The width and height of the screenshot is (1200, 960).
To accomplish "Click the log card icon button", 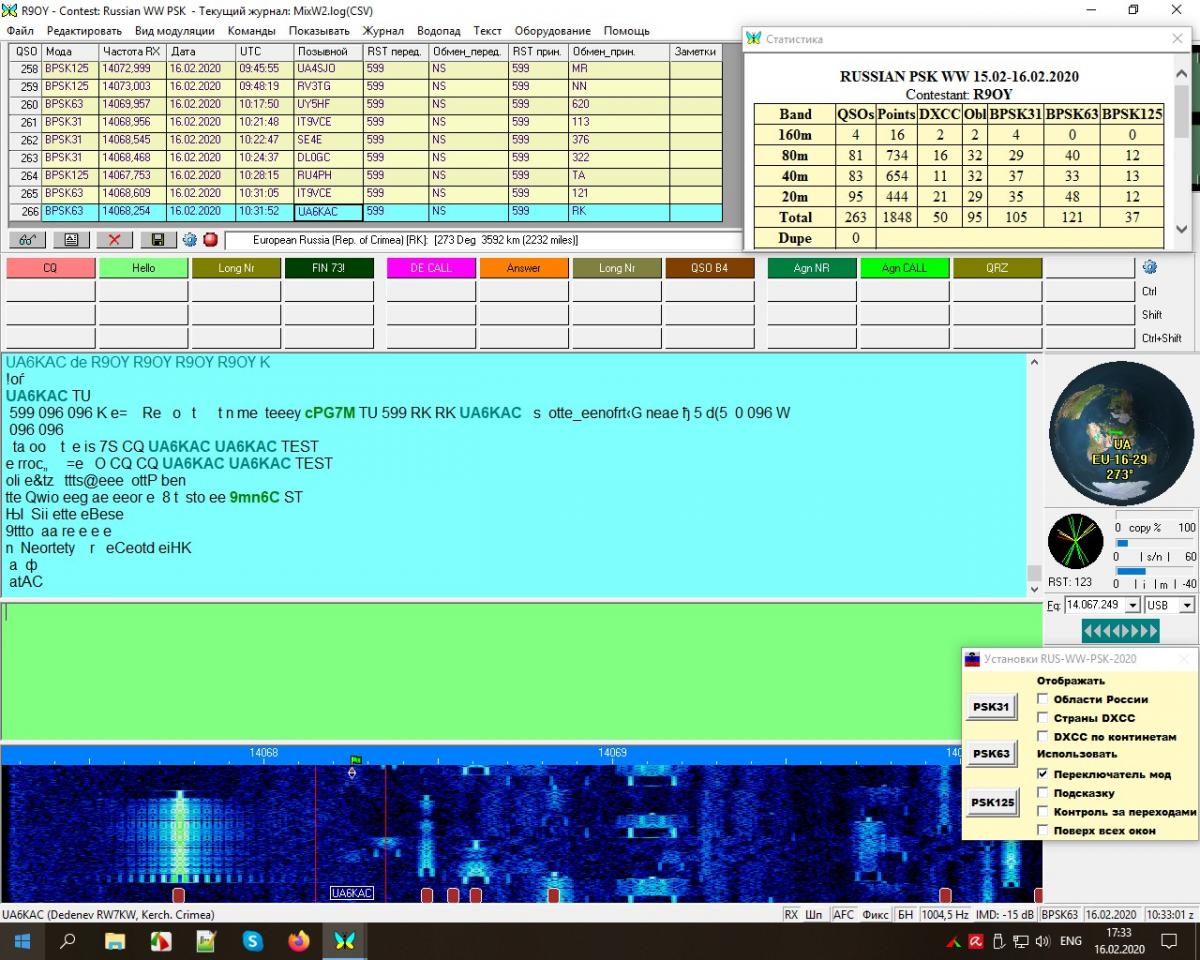I will (71, 240).
